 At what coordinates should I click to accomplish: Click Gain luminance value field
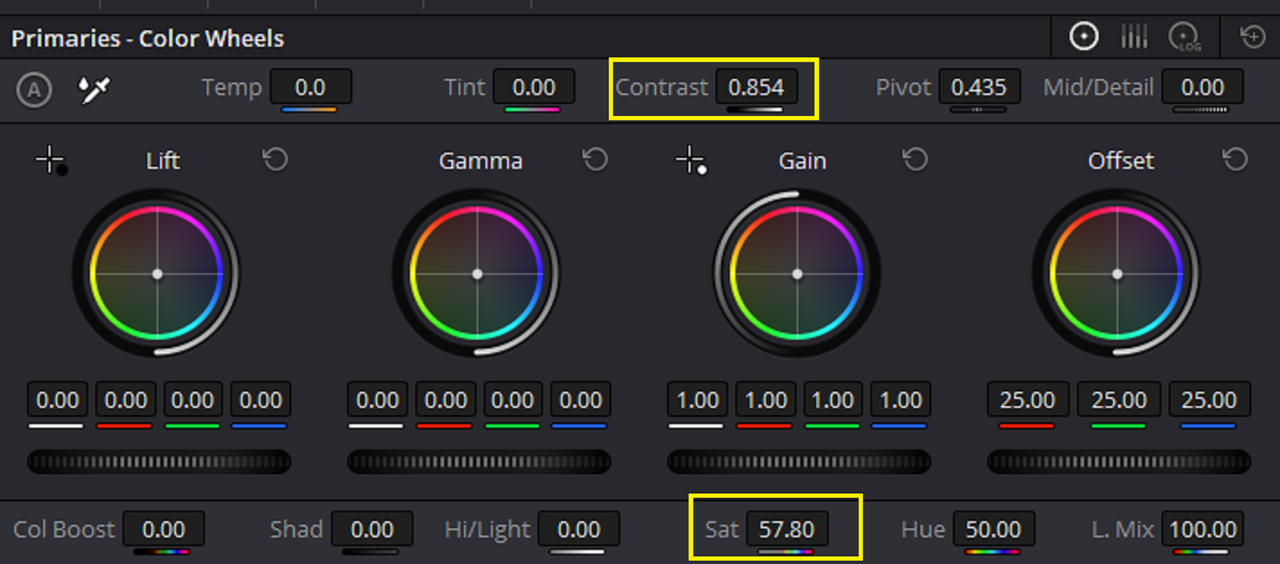(698, 400)
